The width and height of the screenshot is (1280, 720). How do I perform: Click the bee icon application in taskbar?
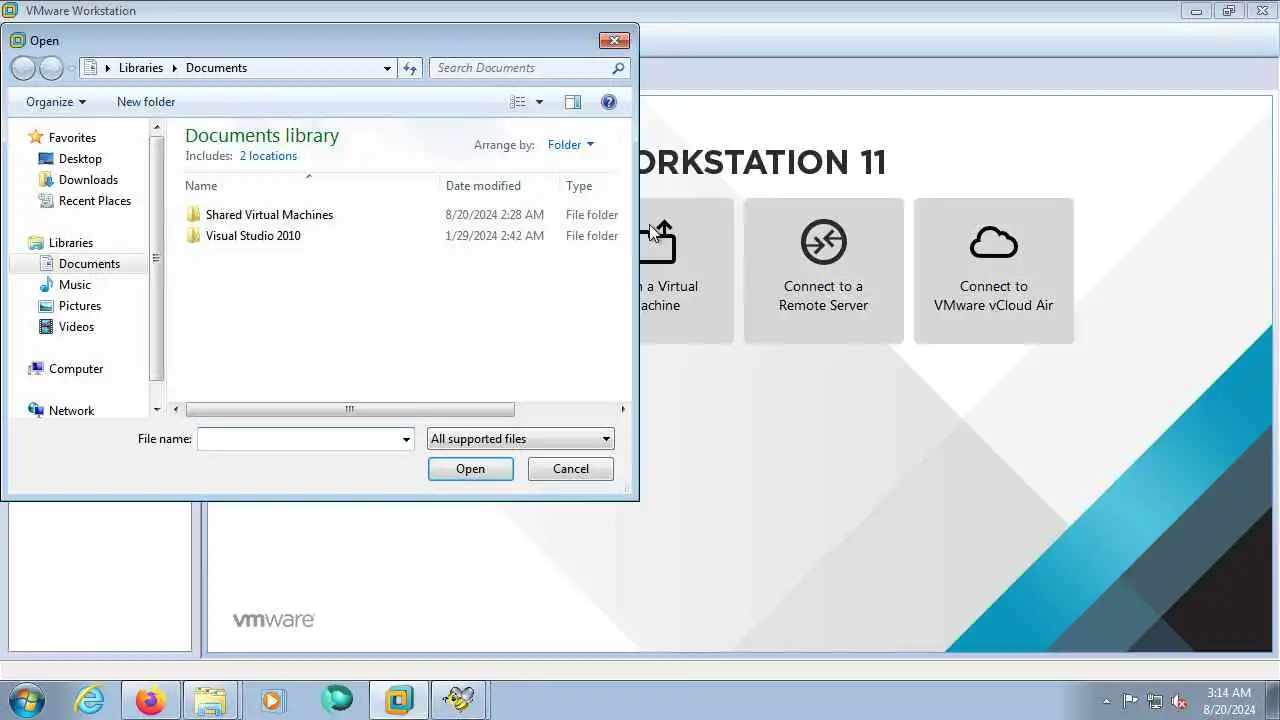459,700
